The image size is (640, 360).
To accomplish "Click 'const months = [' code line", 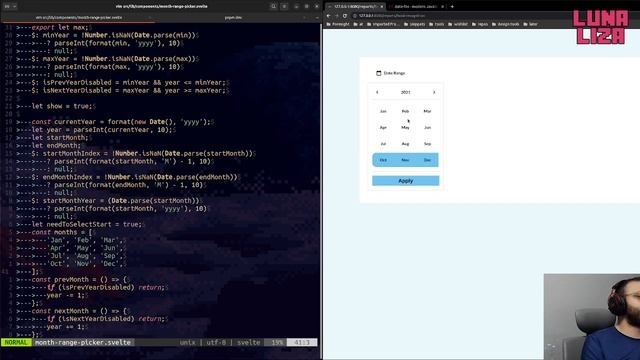I will click(62, 232).
